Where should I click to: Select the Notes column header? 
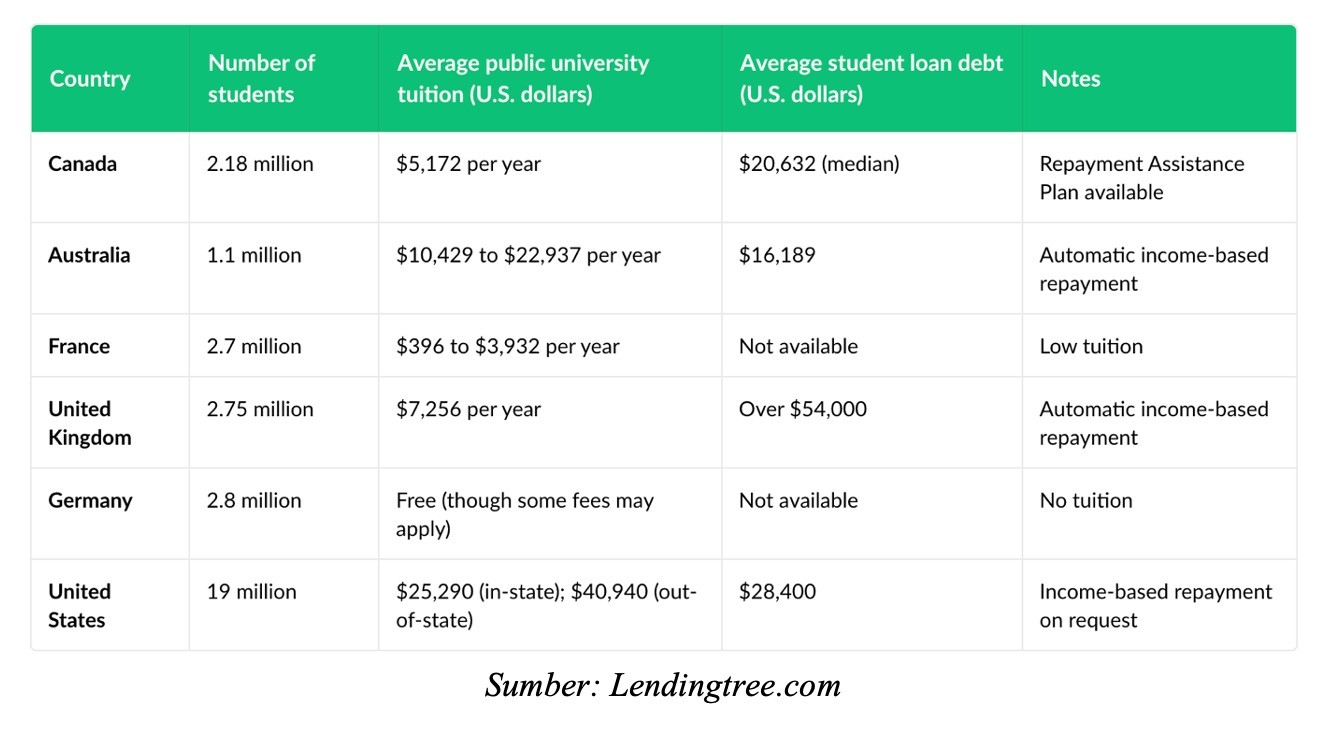(1070, 78)
